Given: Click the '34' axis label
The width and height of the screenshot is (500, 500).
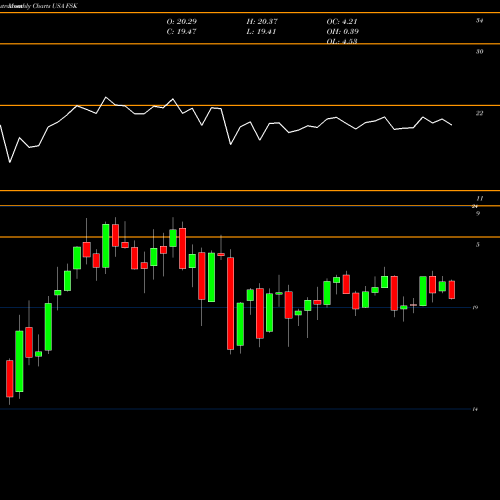Looking at the screenshot, I should pos(479,21).
